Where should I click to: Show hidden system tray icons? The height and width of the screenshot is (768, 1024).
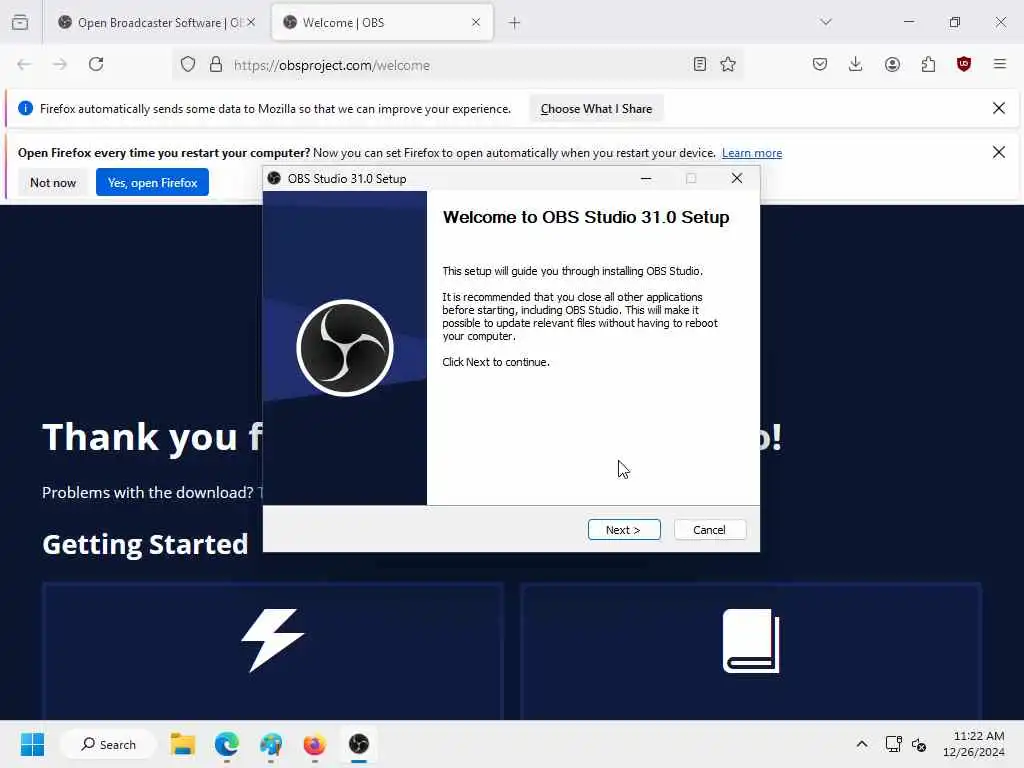pos(862,744)
